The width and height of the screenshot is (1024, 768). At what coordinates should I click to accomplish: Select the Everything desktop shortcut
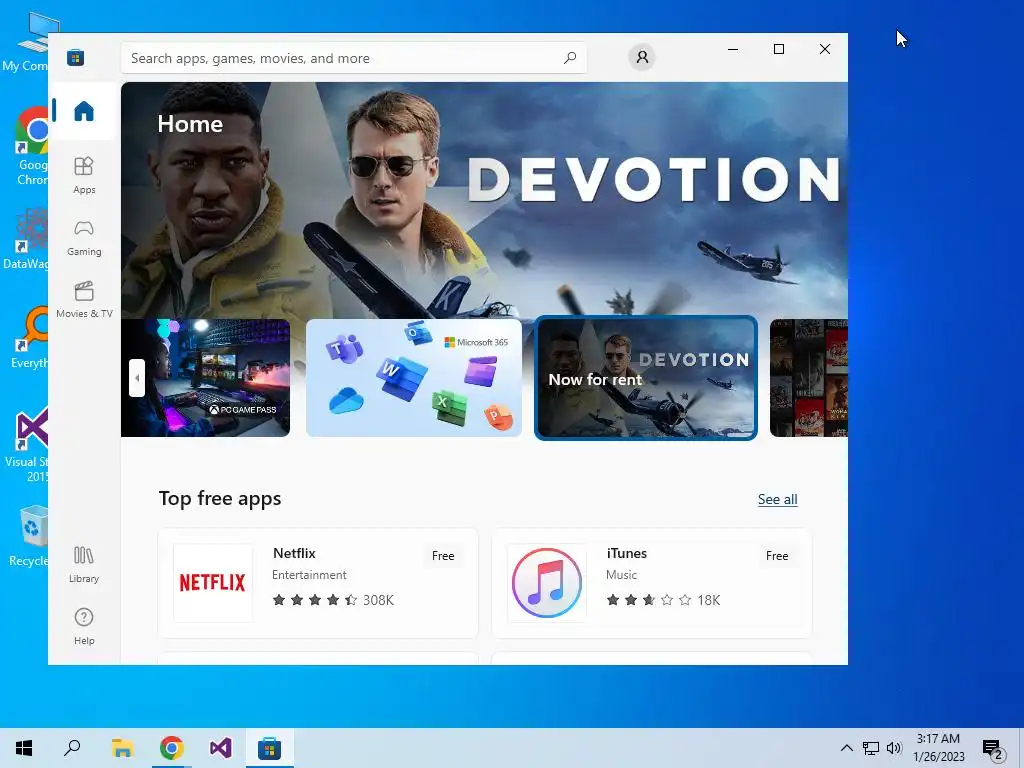pos(29,338)
